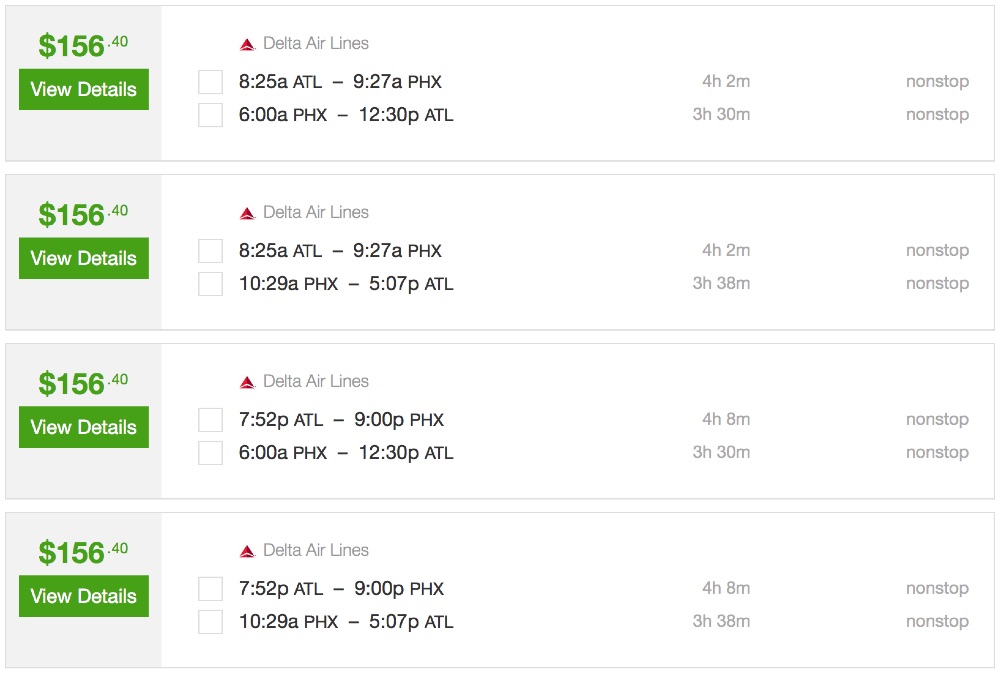Check the 7:52p departure in the fourth card

click(210, 588)
